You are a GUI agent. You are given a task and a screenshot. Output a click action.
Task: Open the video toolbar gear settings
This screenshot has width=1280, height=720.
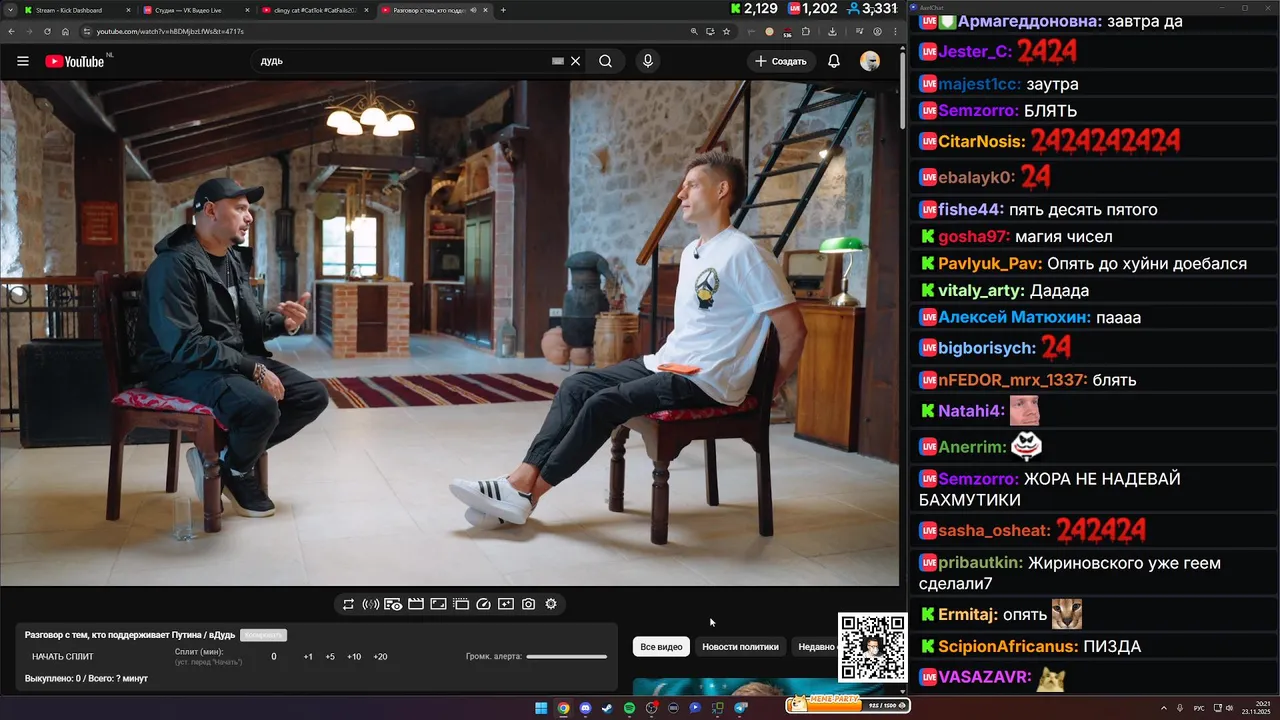[551, 604]
